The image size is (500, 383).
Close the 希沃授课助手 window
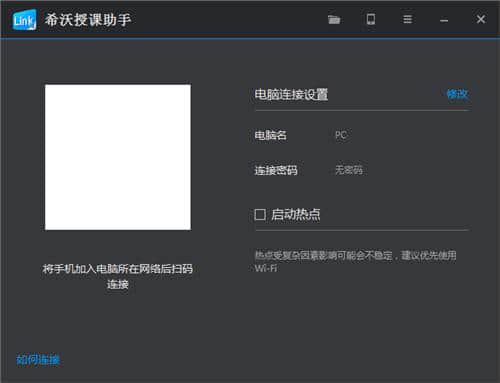(x=481, y=19)
